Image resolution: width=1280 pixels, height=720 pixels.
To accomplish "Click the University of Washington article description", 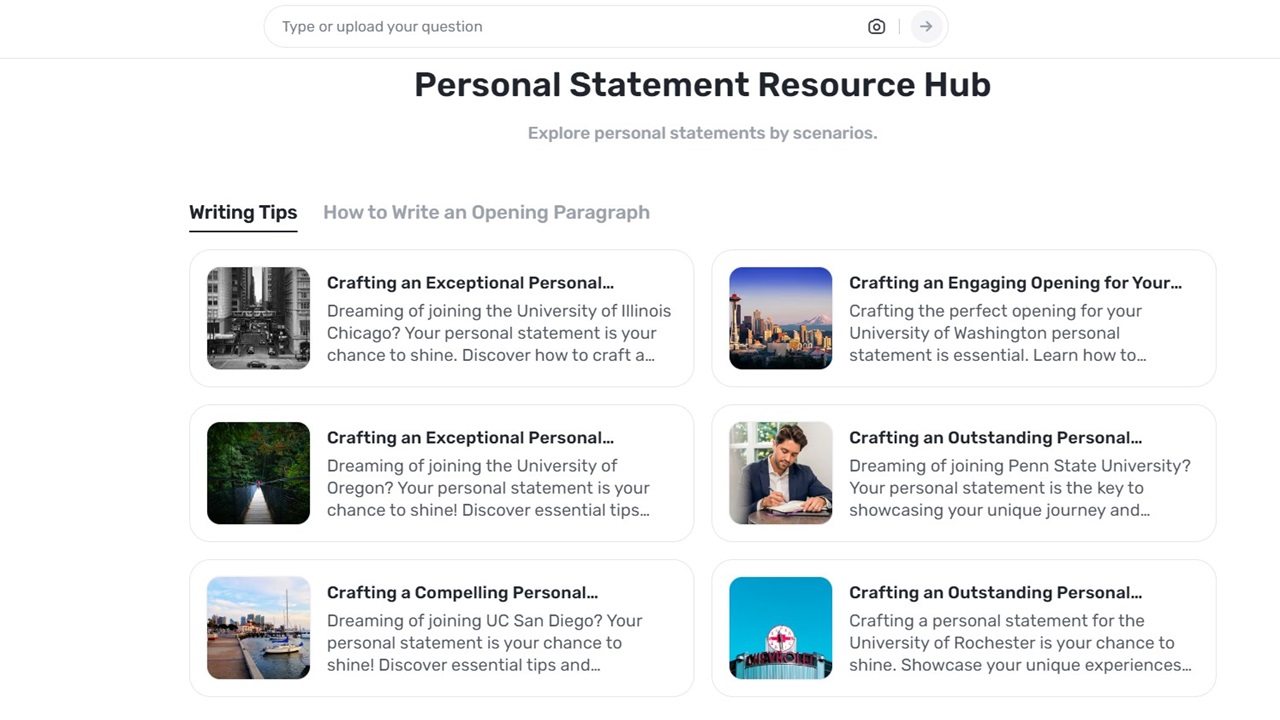I will [x=997, y=333].
